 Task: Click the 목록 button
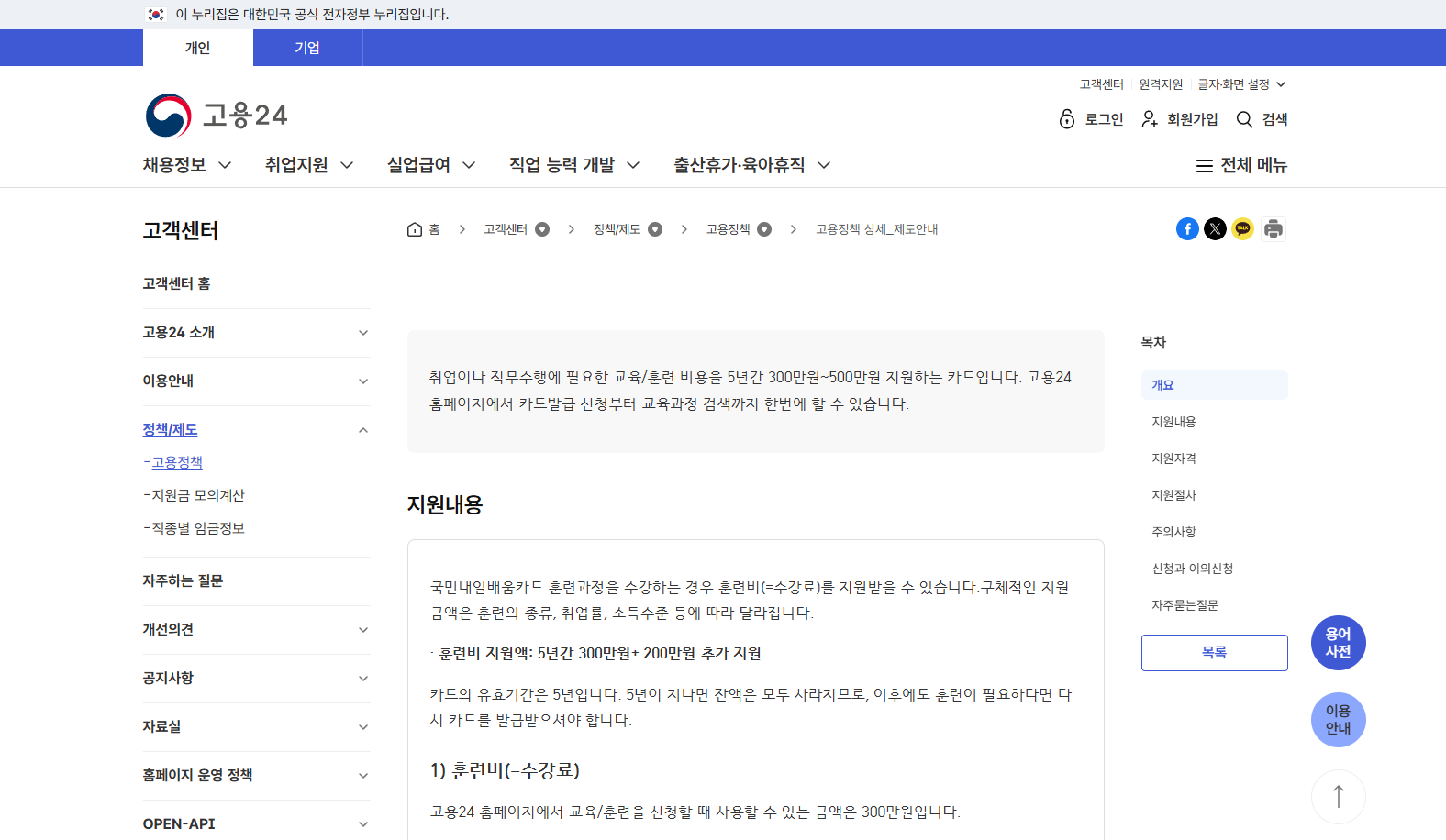click(x=1214, y=653)
